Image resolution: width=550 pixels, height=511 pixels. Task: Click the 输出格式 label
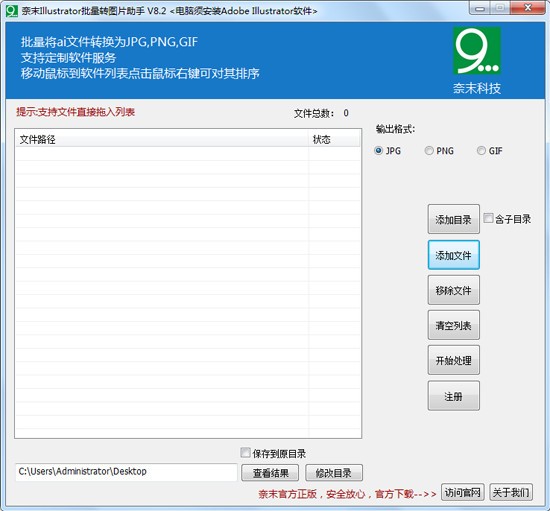point(395,129)
